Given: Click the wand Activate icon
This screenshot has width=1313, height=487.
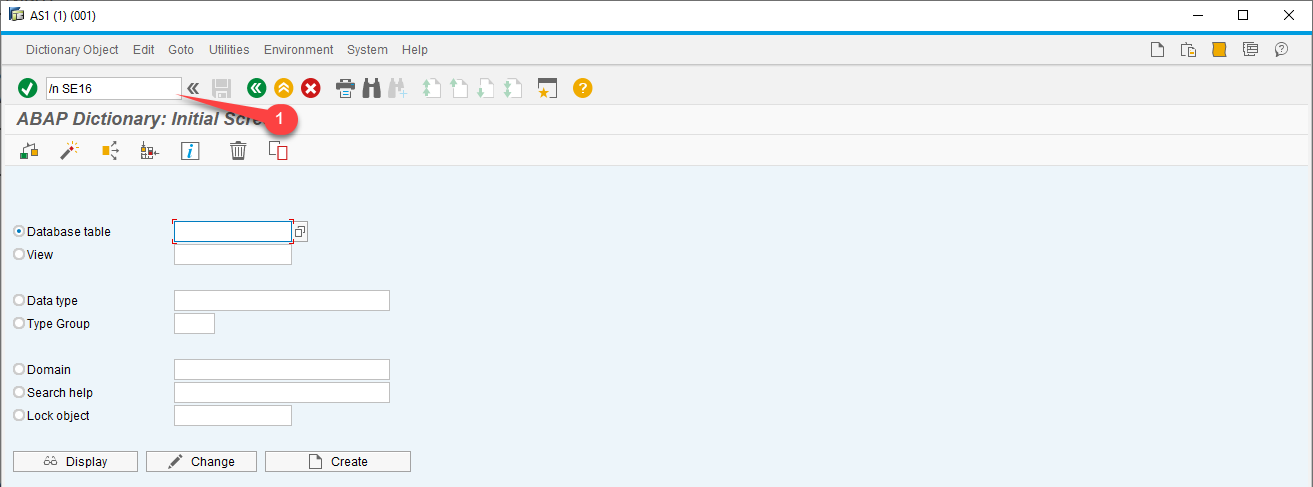Looking at the screenshot, I should pos(69,151).
